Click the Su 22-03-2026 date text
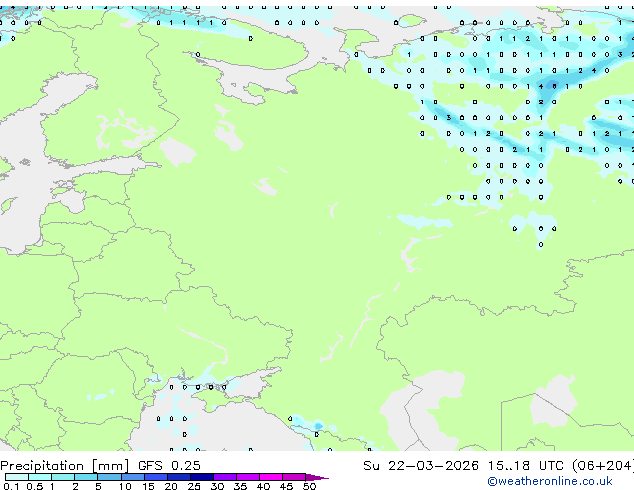Screen dimensions: 634x490 coord(421,465)
